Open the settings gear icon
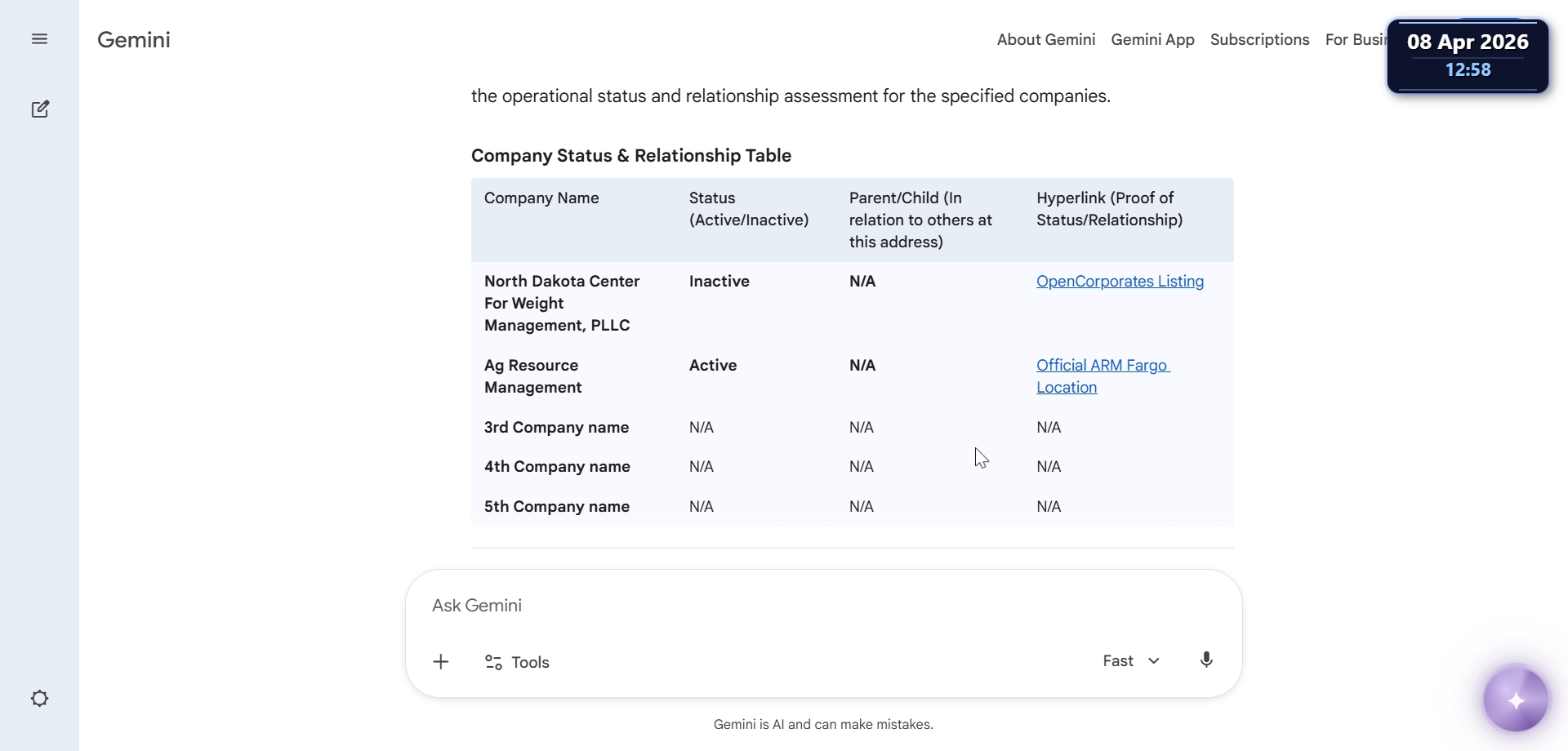The width and height of the screenshot is (1568, 751). [x=39, y=699]
